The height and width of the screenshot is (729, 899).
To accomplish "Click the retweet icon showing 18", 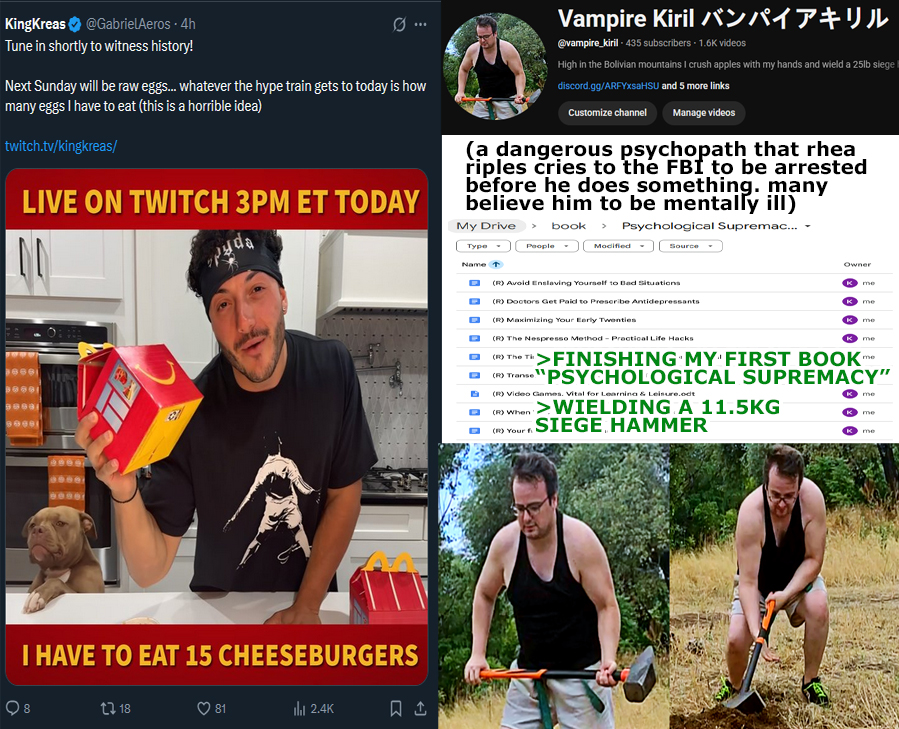I will click(x=108, y=708).
